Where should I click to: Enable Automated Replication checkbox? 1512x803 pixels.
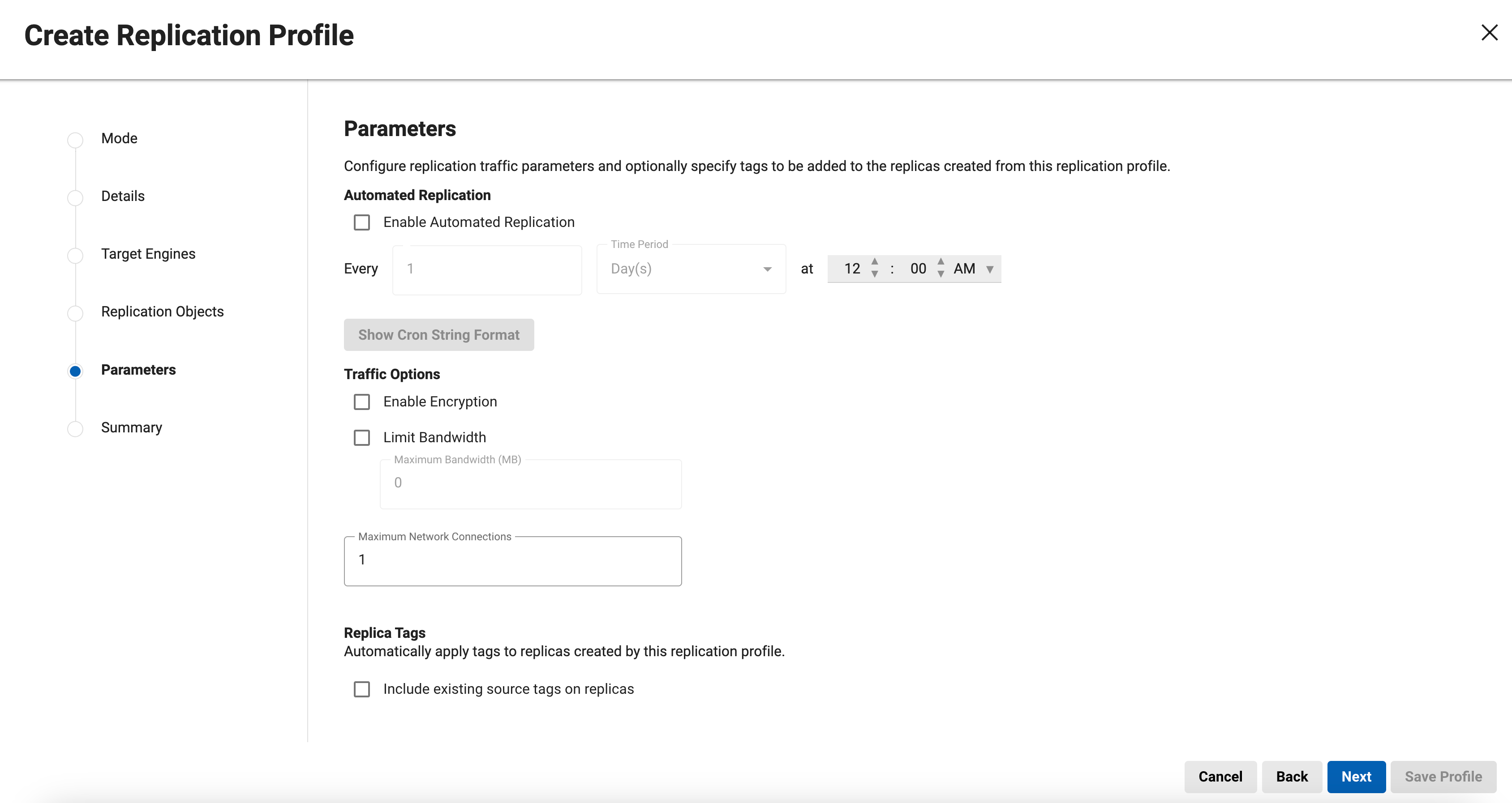tap(361, 222)
